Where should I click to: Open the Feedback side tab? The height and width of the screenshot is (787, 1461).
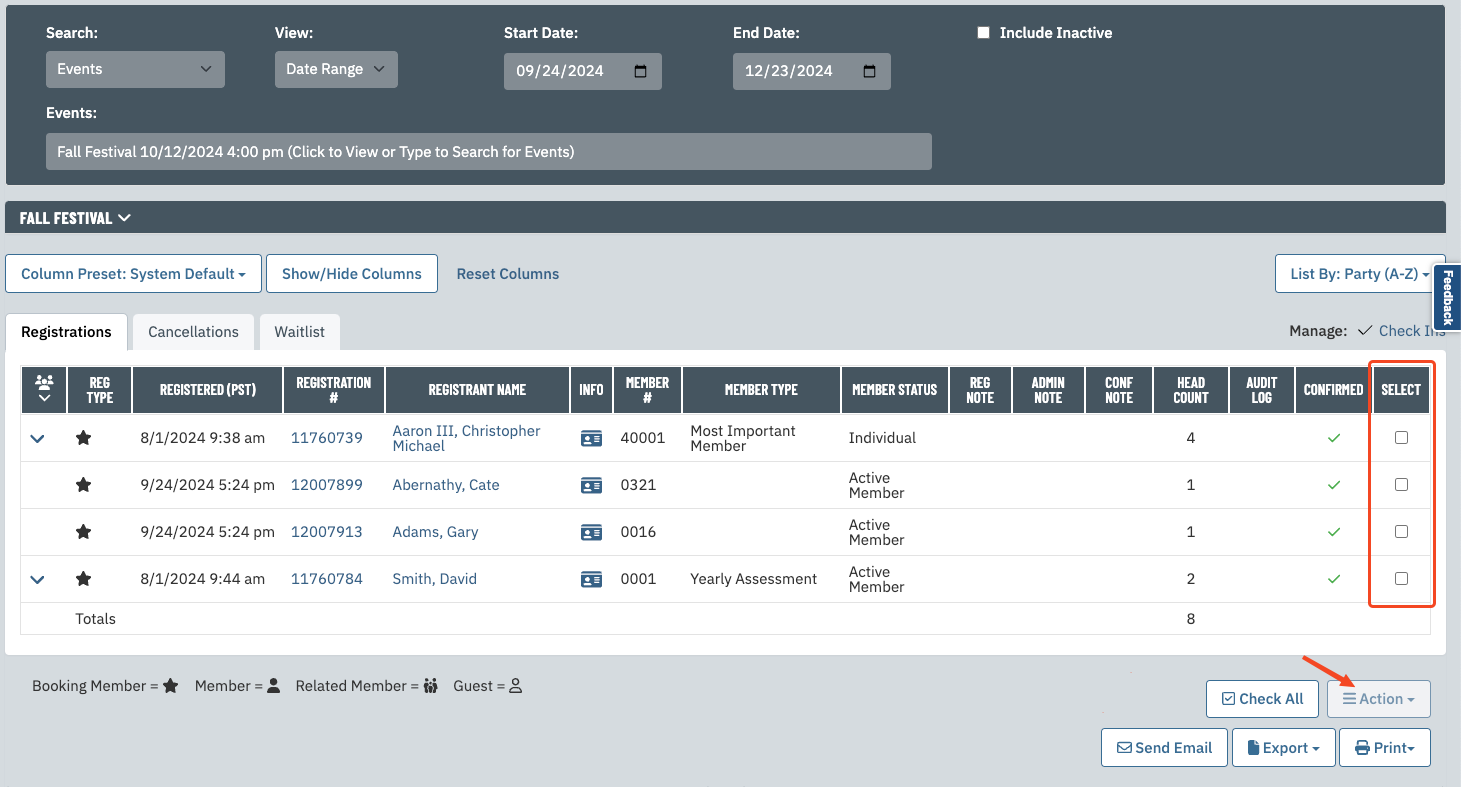click(1447, 297)
